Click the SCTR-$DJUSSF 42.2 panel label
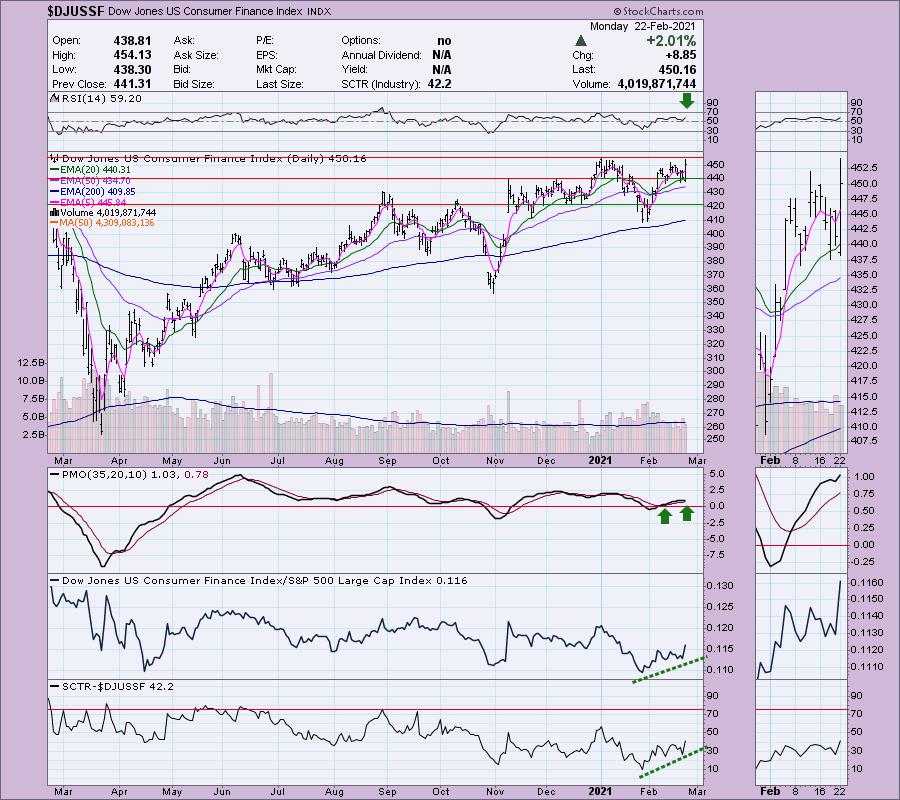This screenshot has width=900, height=800. click(x=117, y=686)
